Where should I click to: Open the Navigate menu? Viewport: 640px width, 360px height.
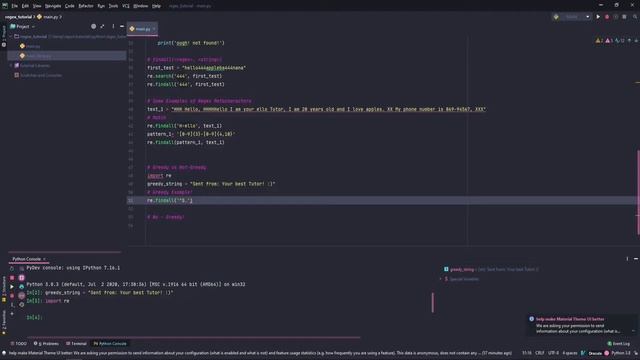click(x=53, y=6)
